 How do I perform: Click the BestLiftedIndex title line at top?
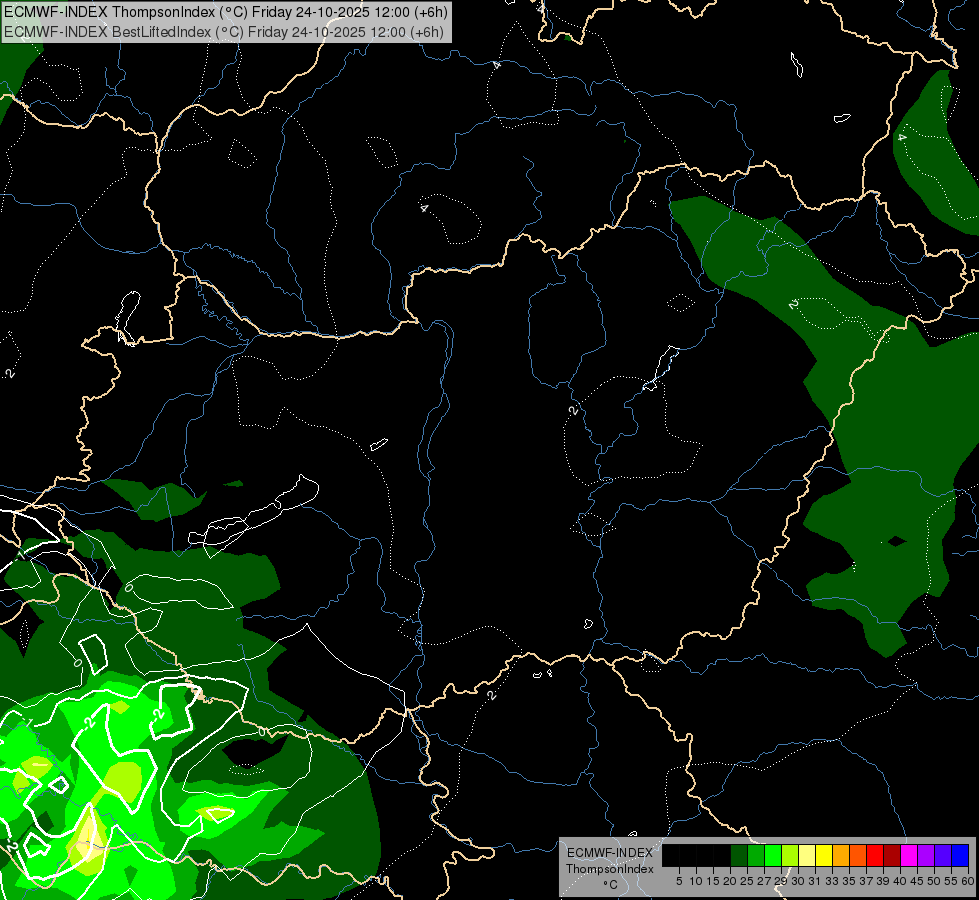coord(224,32)
